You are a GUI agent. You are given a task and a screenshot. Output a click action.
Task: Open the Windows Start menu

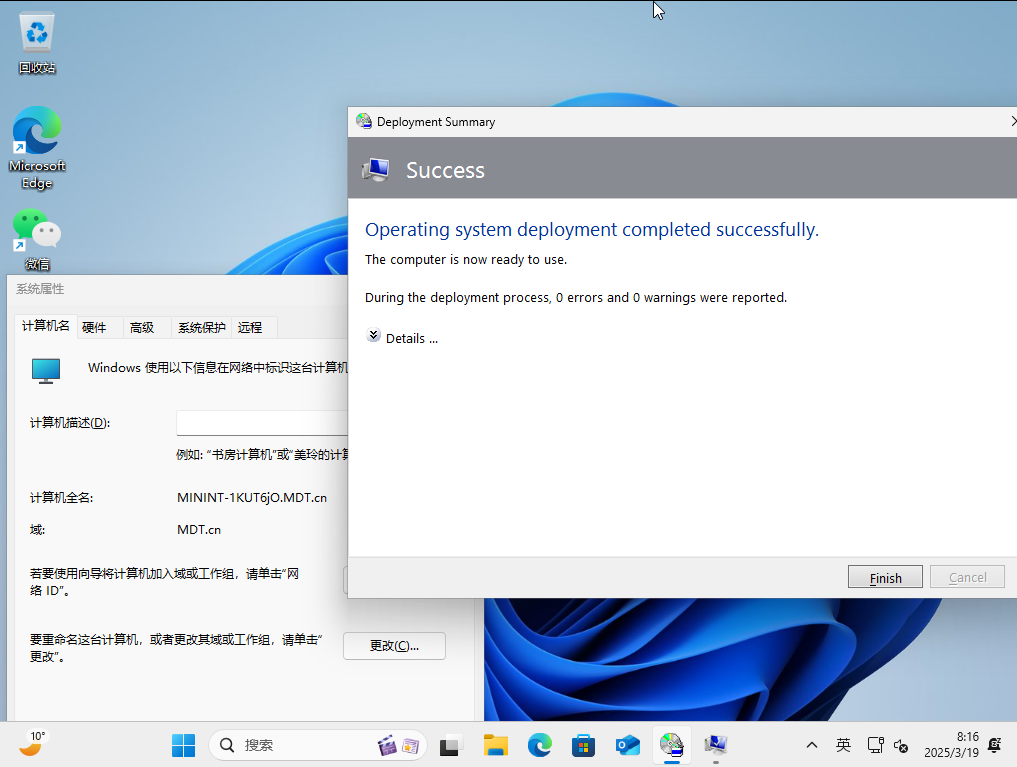(x=183, y=745)
